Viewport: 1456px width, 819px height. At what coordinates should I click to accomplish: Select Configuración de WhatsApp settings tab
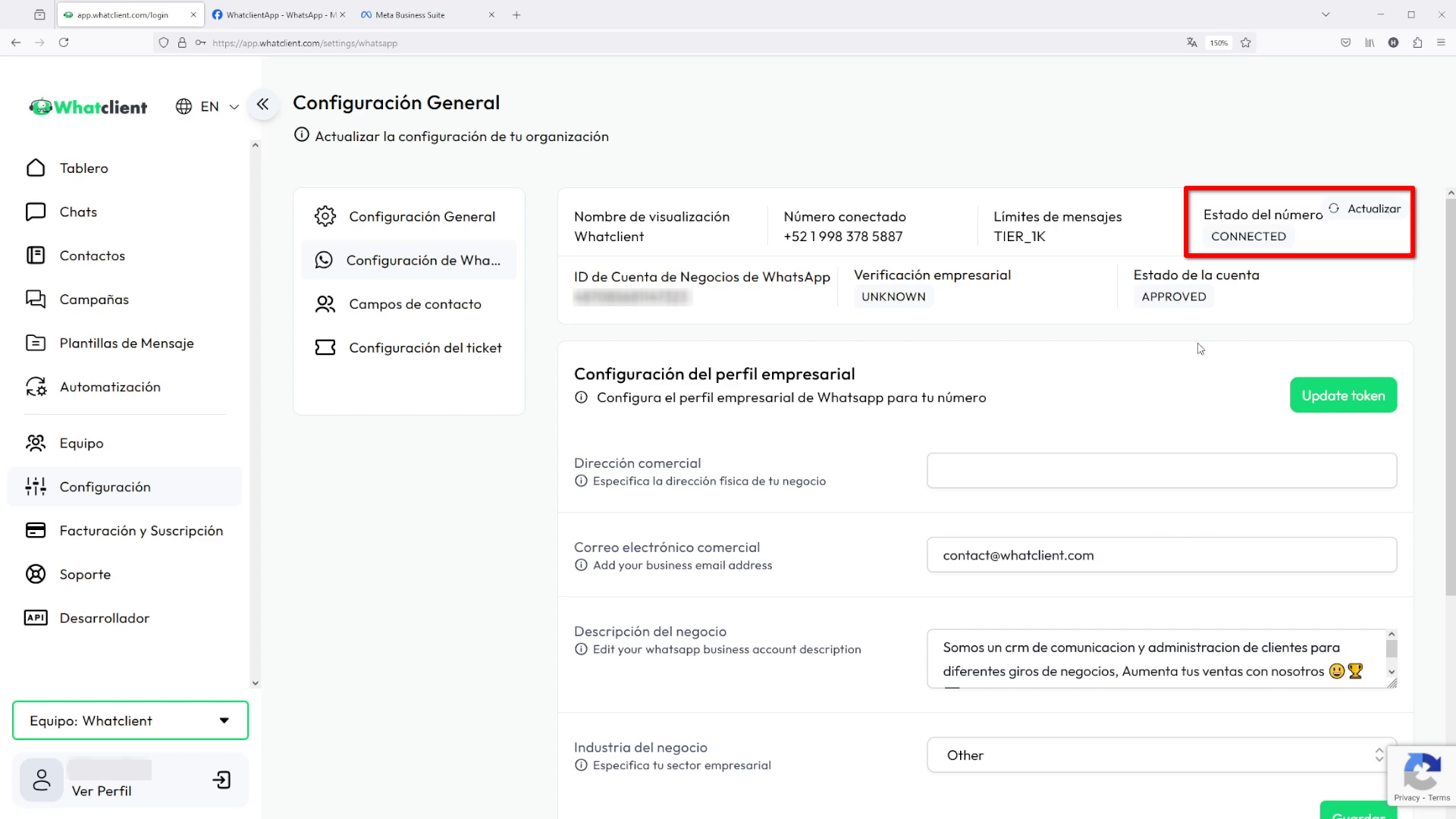point(409,260)
